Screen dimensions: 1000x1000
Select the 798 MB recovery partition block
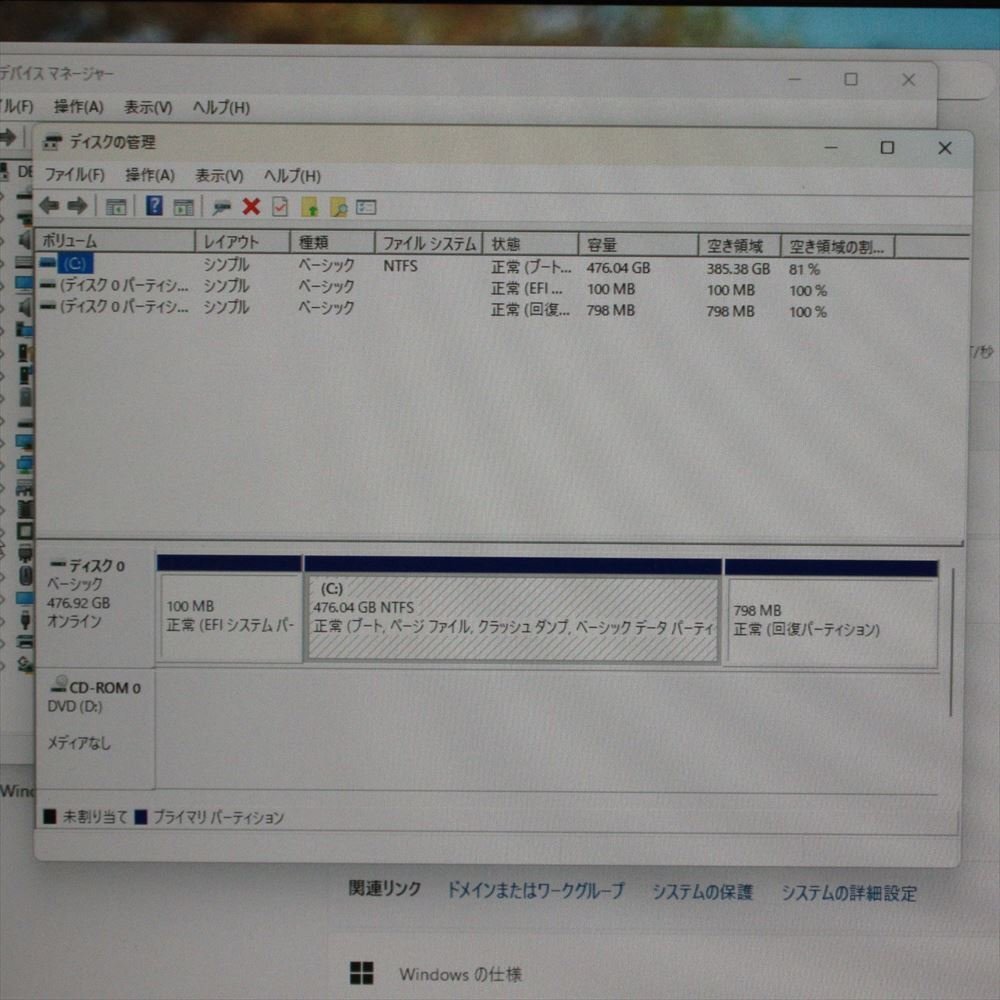click(x=832, y=614)
